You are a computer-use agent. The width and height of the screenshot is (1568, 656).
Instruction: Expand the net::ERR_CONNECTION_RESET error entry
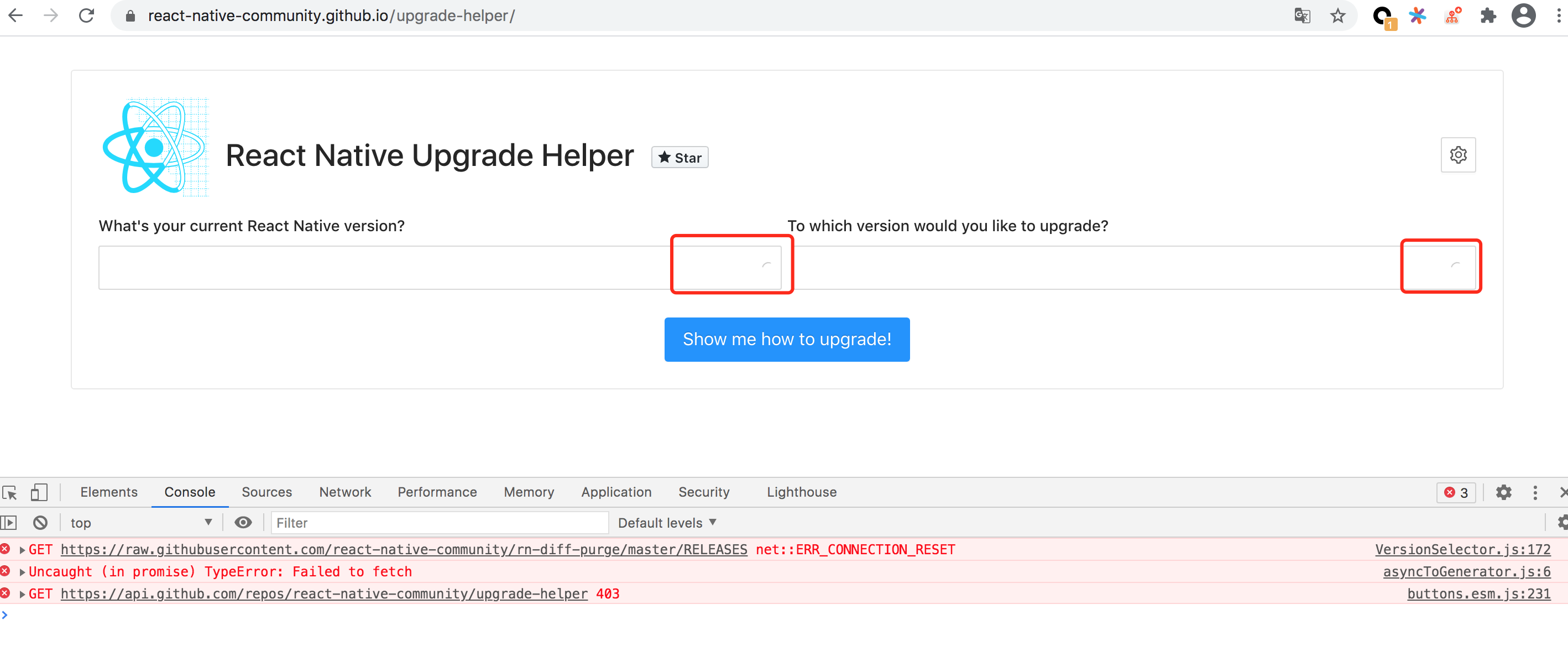click(x=22, y=549)
